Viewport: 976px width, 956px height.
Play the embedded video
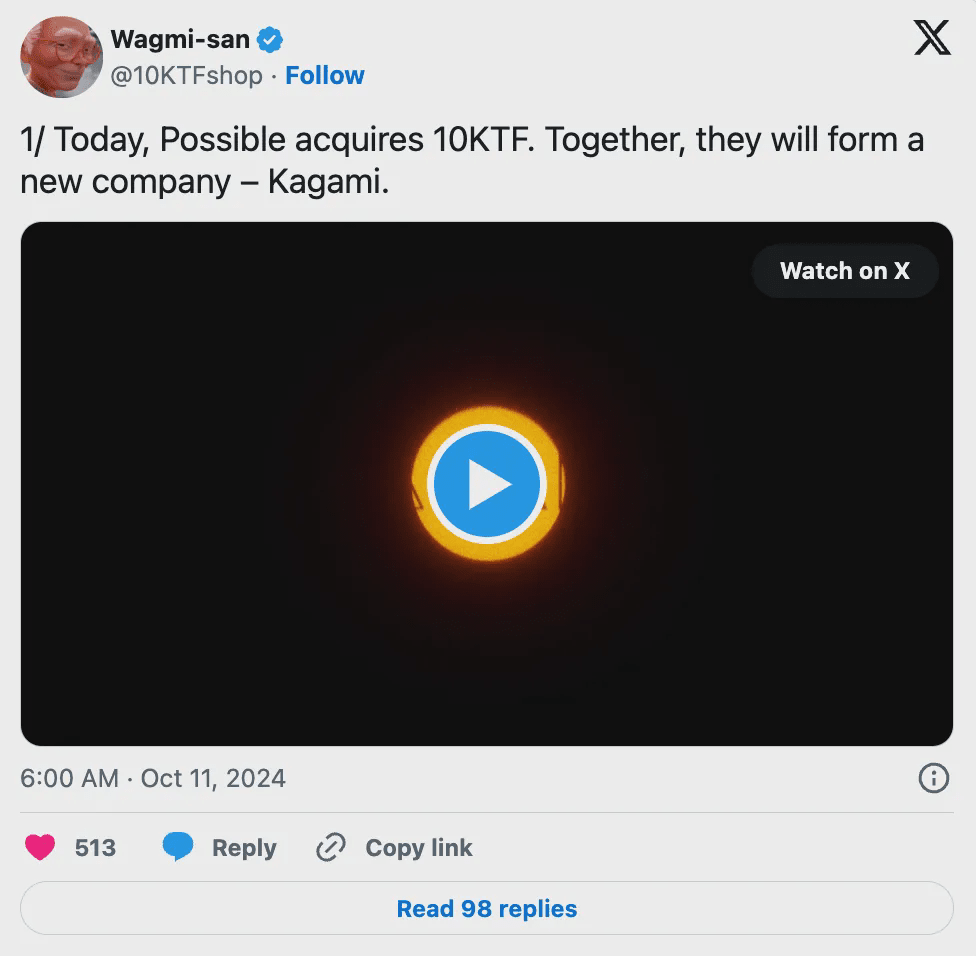click(487, 484)
